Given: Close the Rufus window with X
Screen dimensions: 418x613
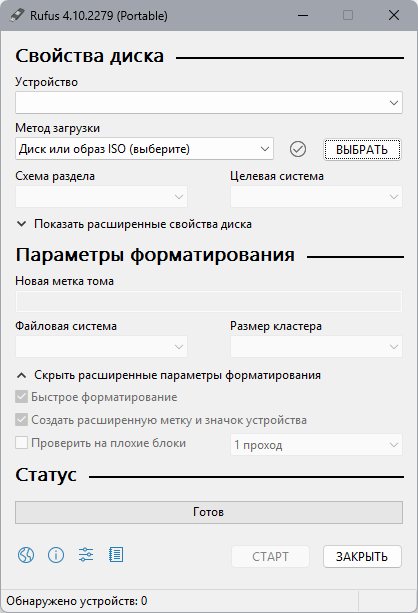Looking at the screenshot, I should (x=394, y=15).
